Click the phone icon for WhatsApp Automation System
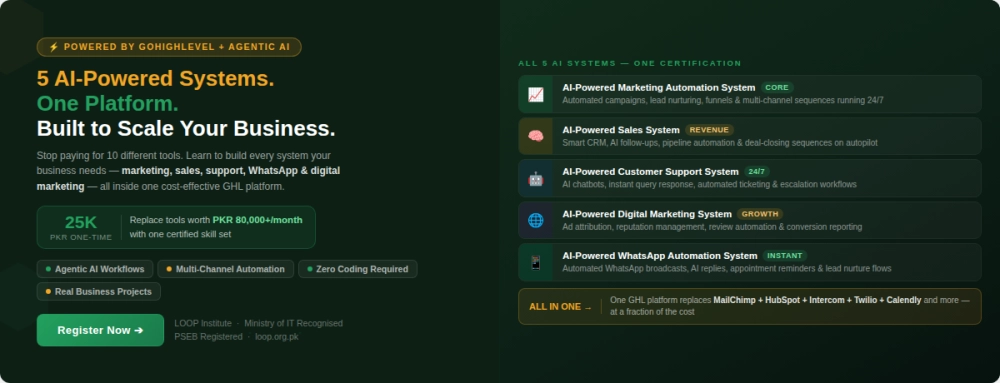The height and width of the screenshot is (383, 1000). pyautogui.click(x=536, y=262)
